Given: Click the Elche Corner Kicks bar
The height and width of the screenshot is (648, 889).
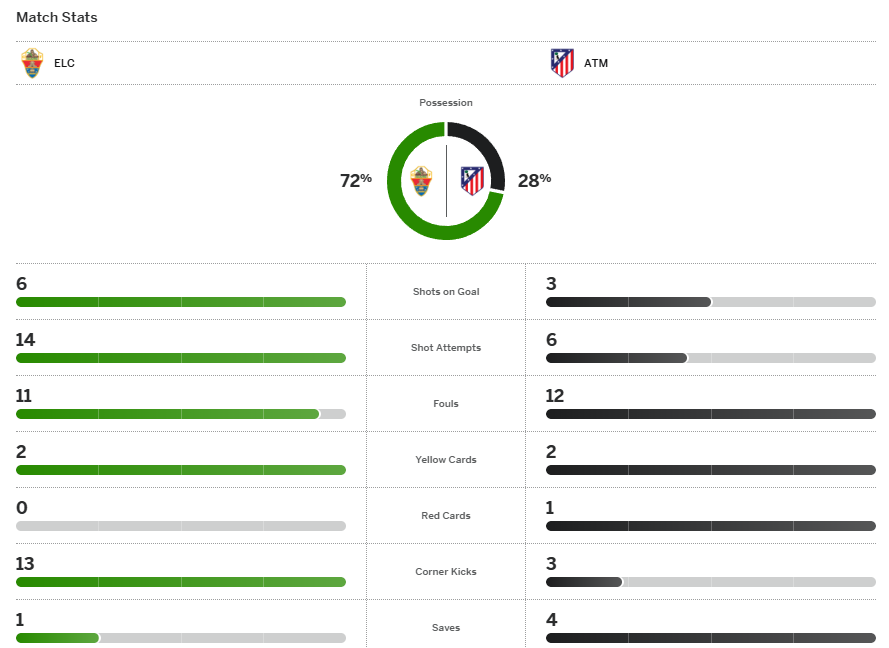Looking at the screenshot, I should coord(181,582).
